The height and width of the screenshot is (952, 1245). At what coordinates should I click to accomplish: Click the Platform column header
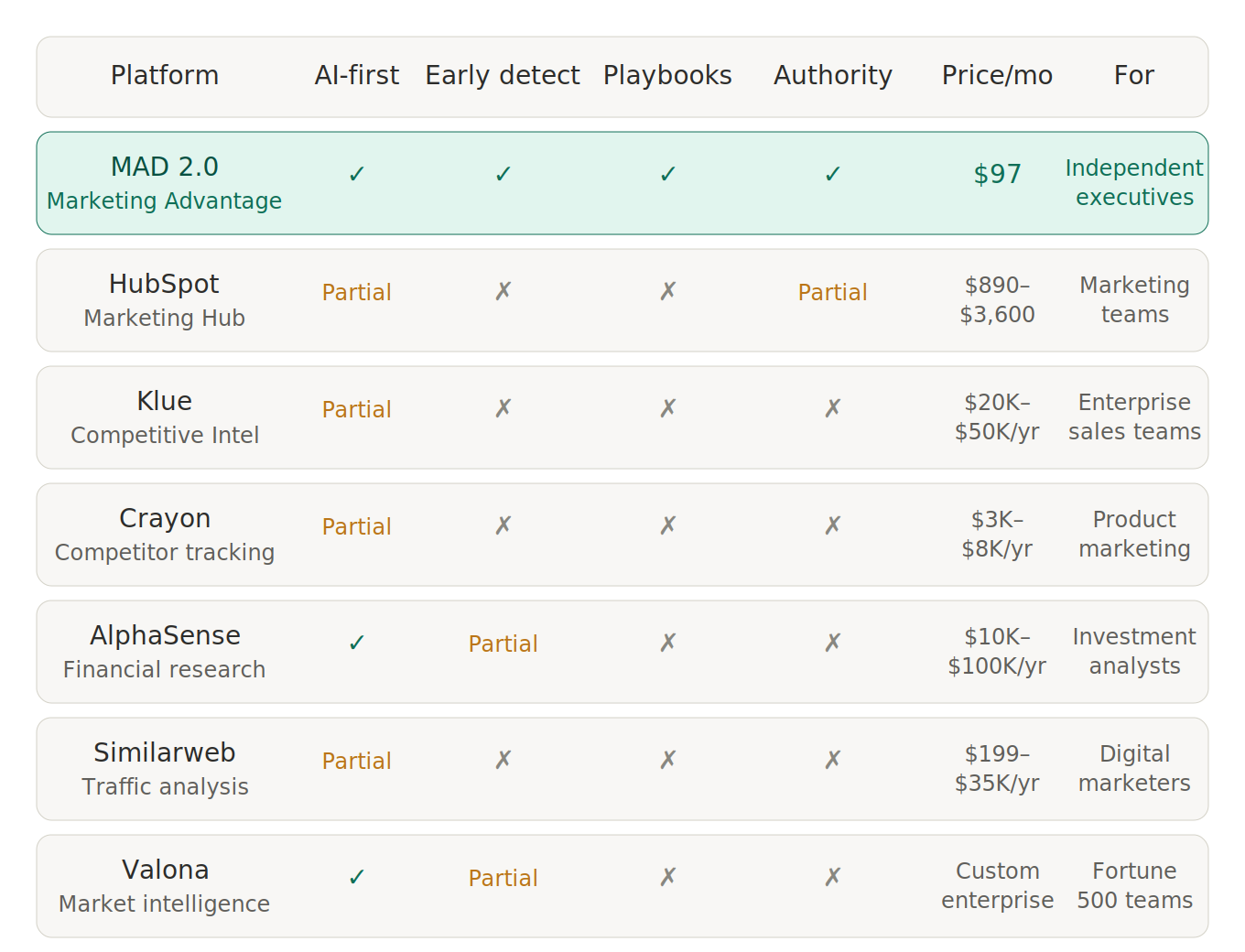click(x=165, y=75)
